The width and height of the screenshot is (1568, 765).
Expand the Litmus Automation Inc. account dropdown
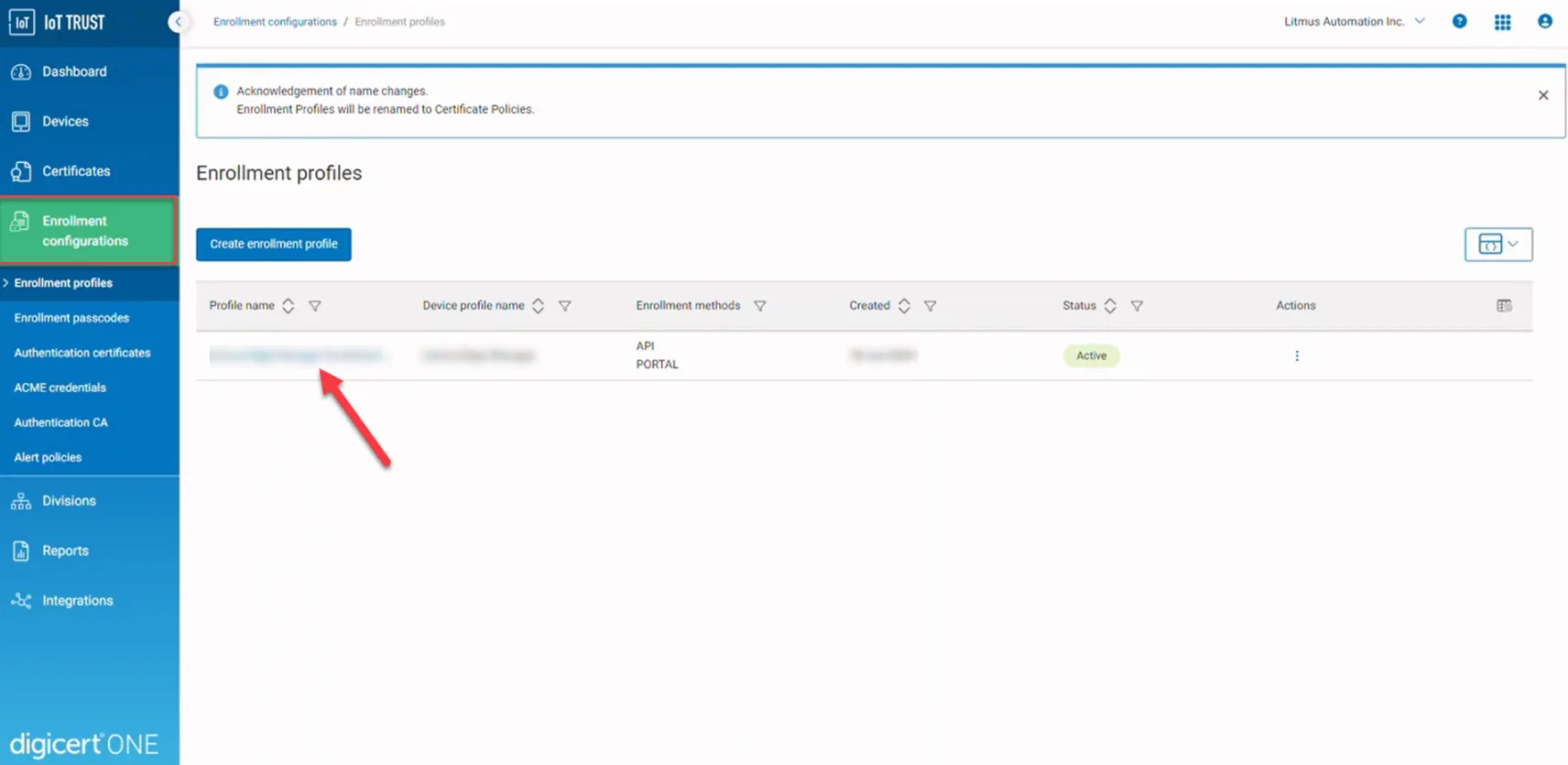1354,21
